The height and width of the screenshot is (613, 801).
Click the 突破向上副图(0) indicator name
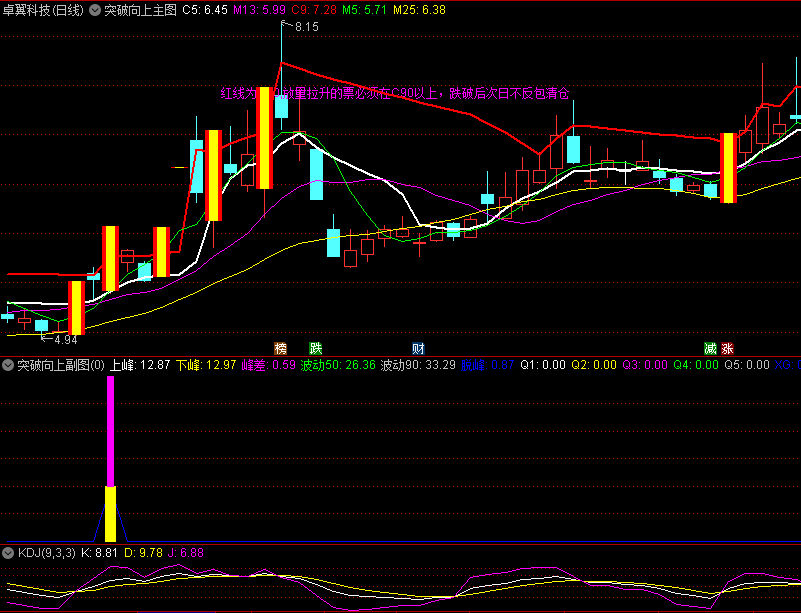[x=61, y=365]
